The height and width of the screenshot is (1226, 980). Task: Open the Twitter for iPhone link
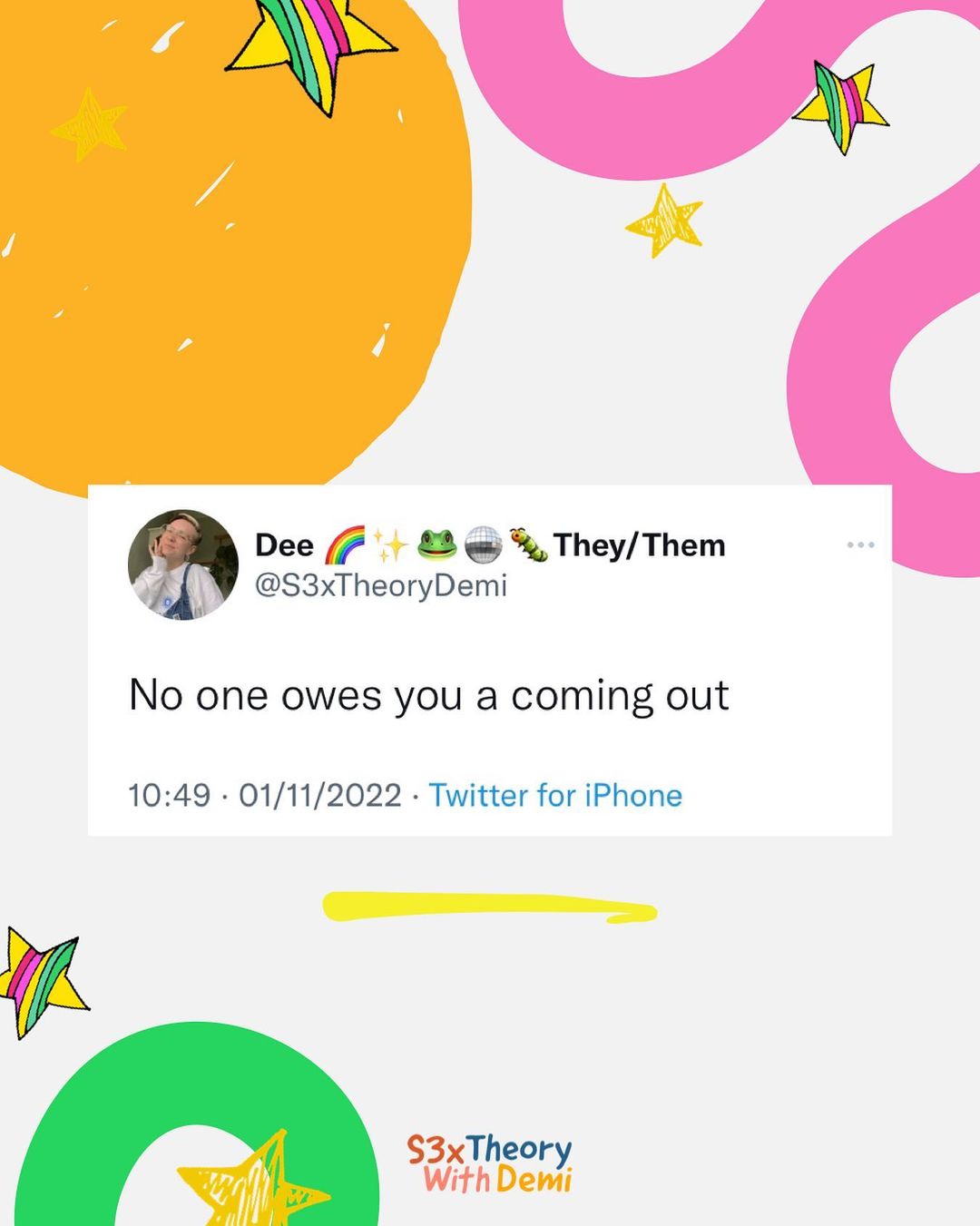(555, 796)
